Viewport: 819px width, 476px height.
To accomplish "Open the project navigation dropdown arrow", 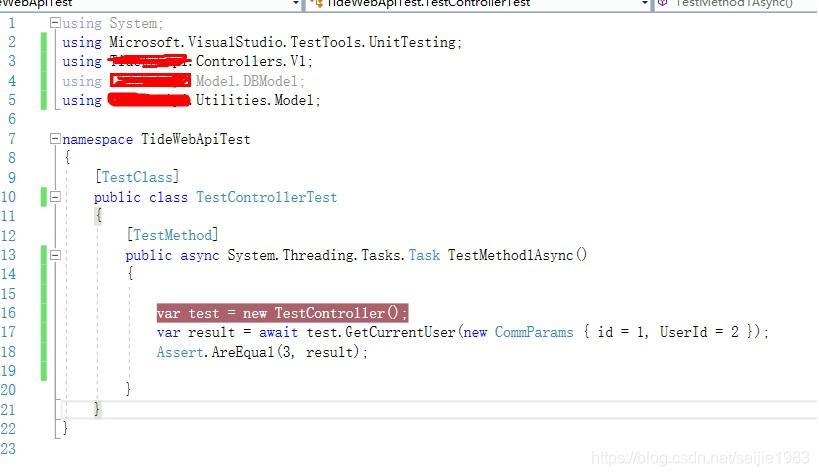I will 296,3.
